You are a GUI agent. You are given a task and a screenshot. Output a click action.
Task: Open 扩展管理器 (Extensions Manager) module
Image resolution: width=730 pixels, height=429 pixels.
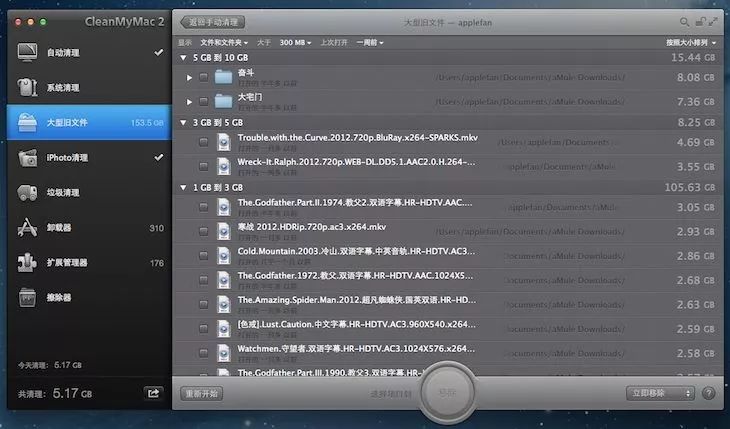88,263
